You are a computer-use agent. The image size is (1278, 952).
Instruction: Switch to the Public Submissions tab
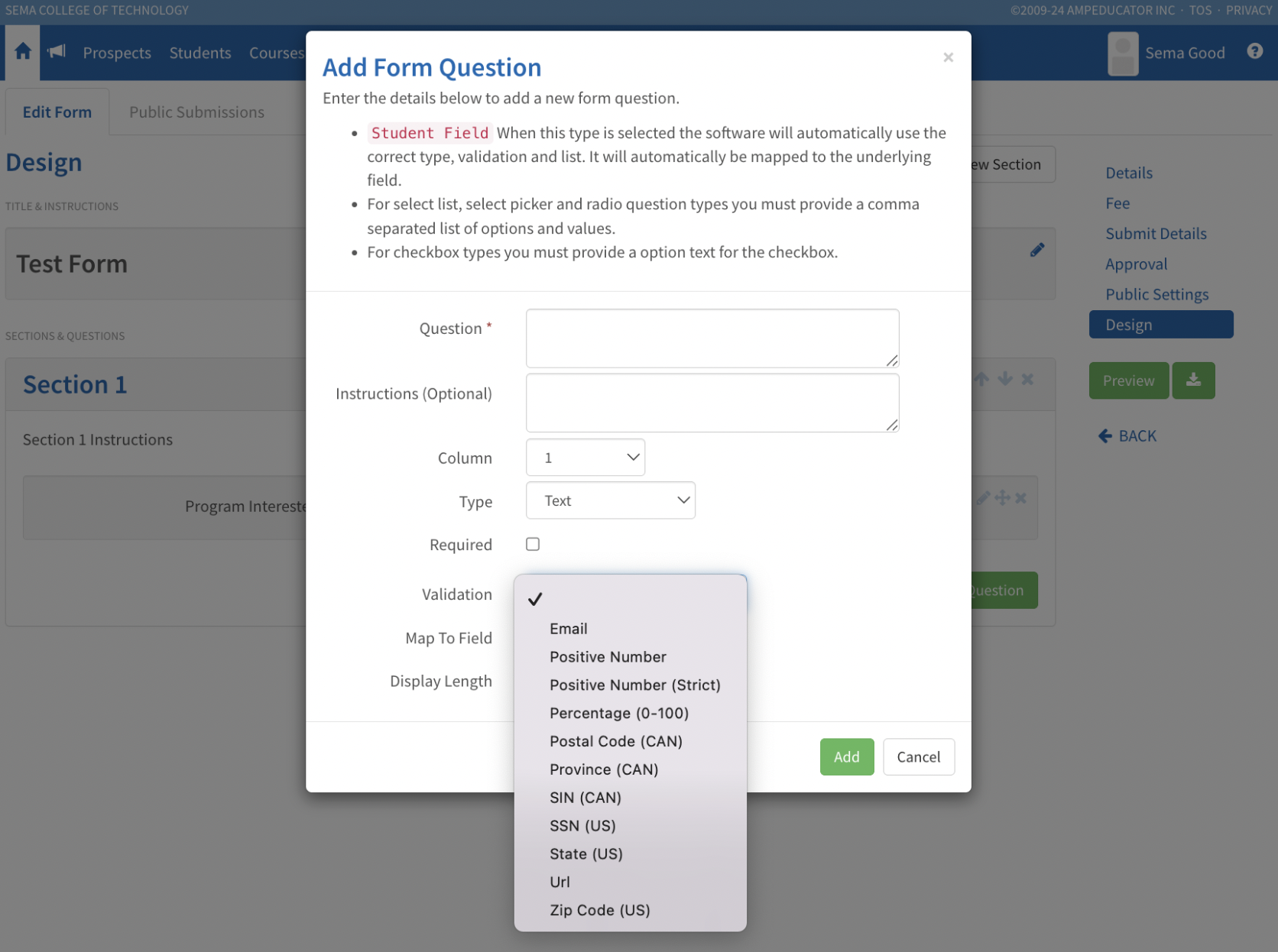coord(196,112)
